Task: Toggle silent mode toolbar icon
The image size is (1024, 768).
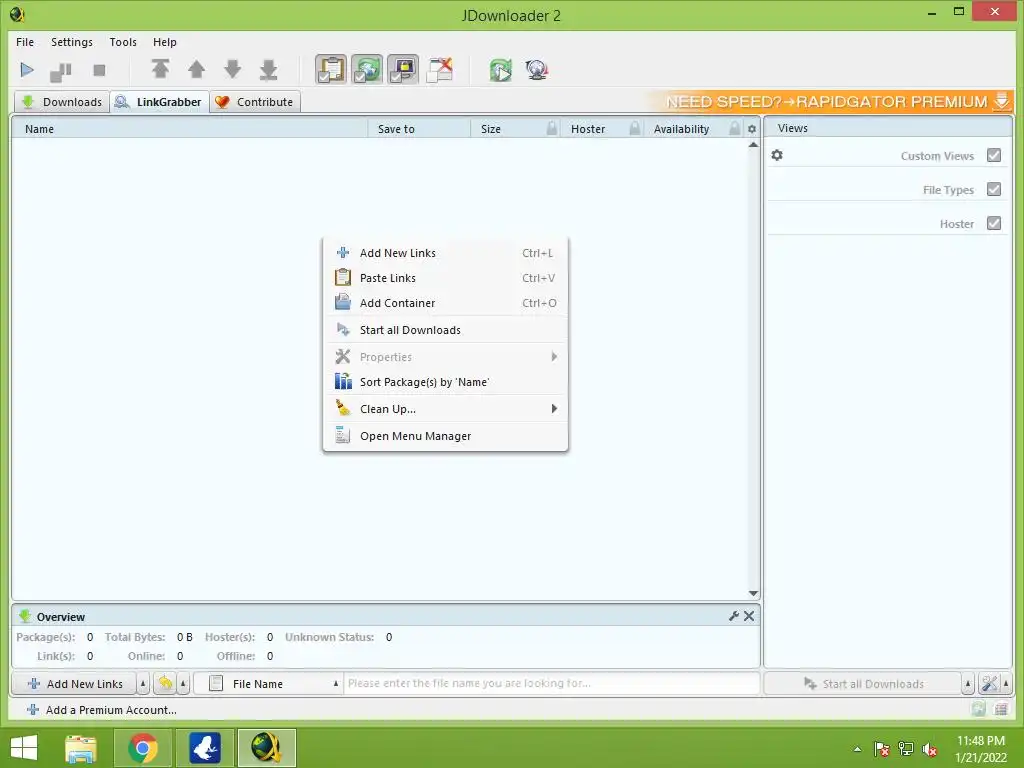Action: (x=440, y=70)
